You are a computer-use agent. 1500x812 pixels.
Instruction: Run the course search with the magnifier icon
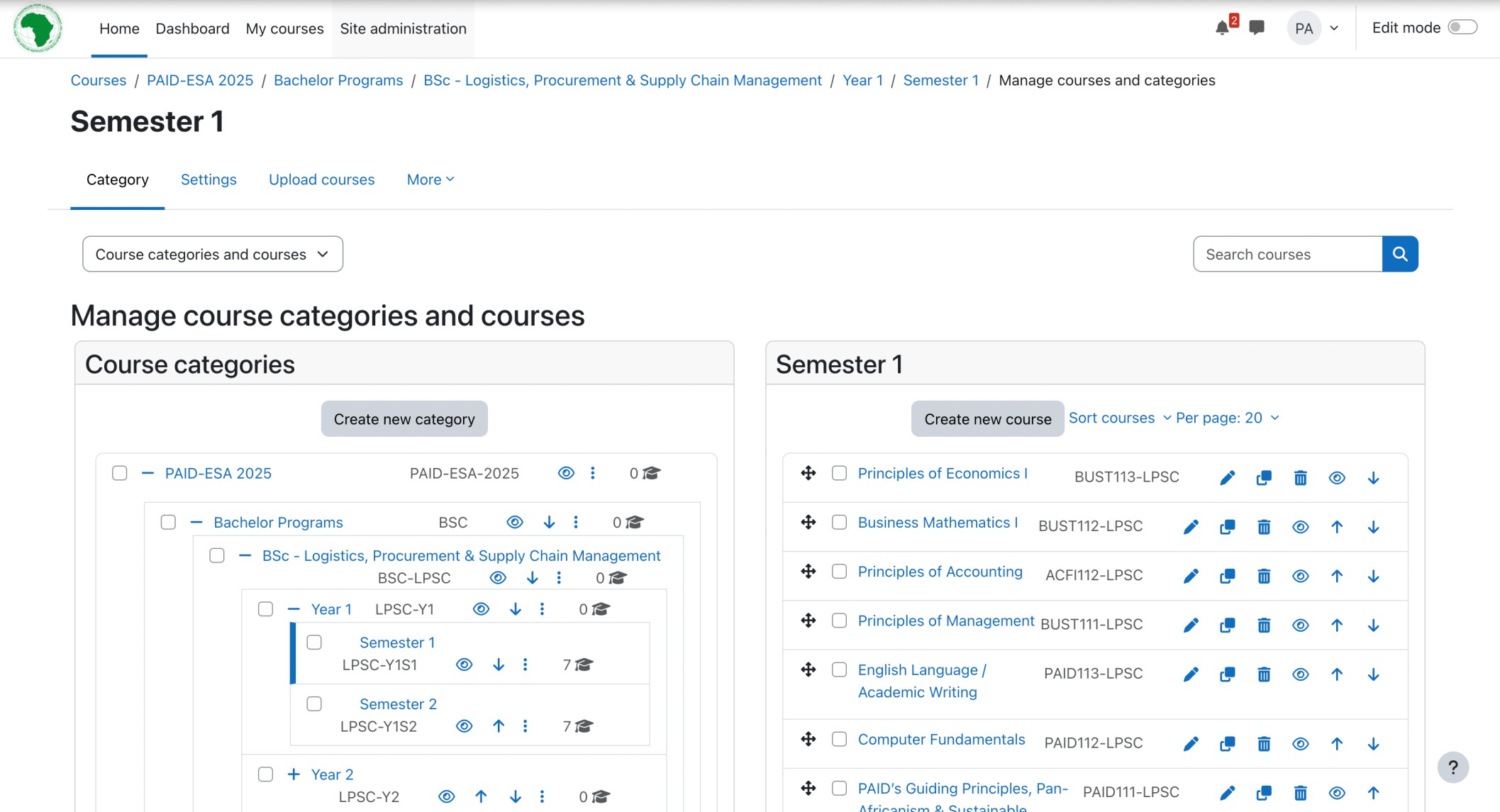click(1400, 253)
